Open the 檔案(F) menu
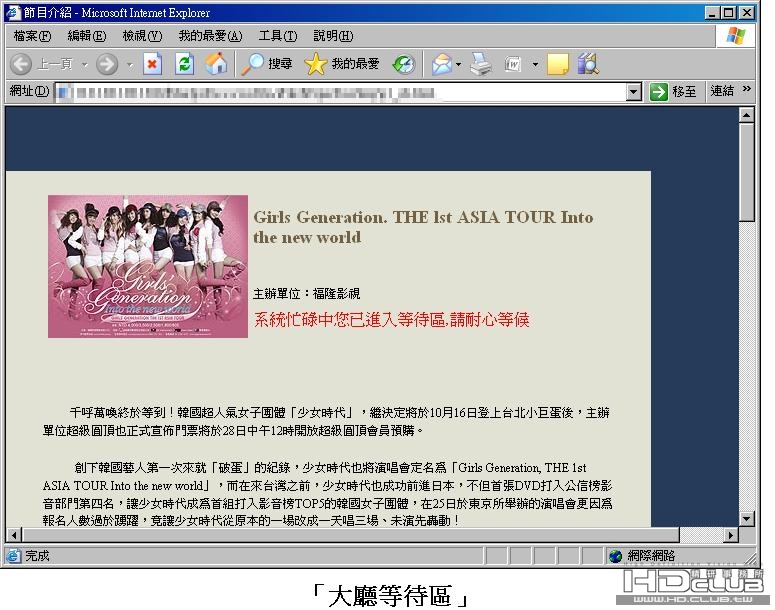This screenshot has height=610, width=775. pyautogui.click(x=32, y=36)
